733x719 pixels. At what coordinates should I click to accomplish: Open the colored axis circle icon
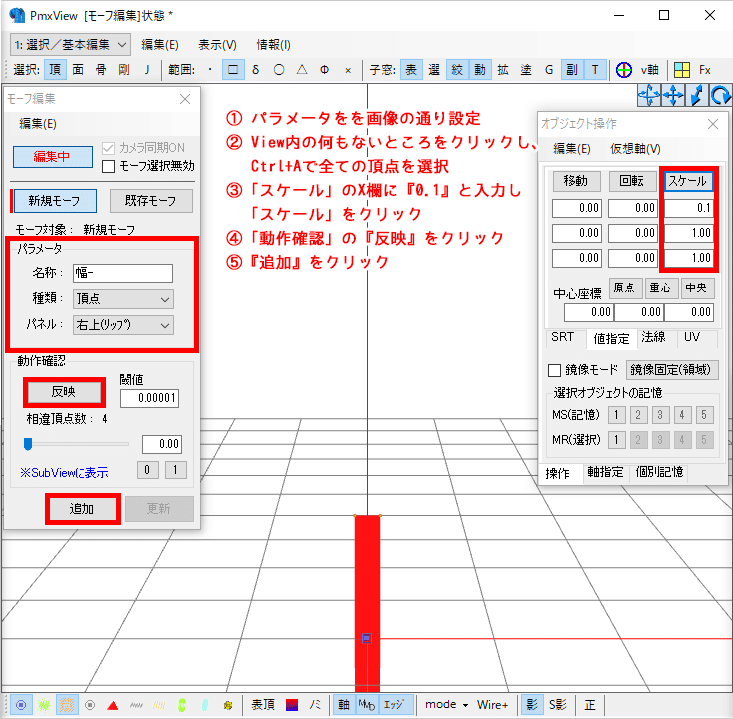(624, 70)
